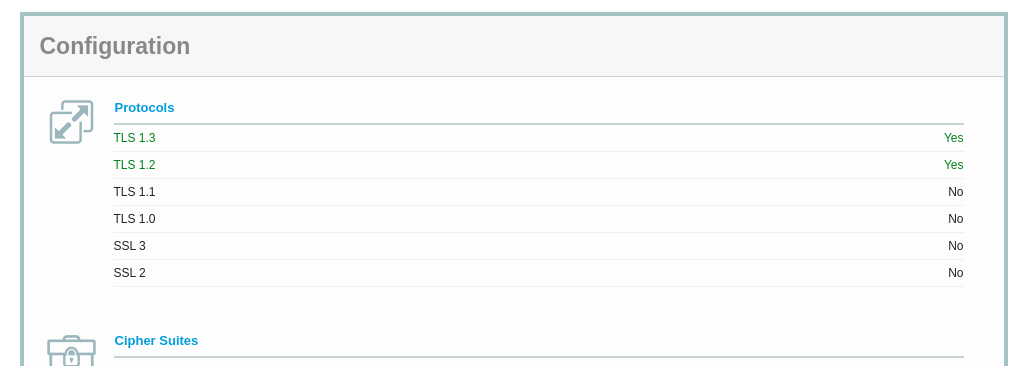Click the Cipher Suites briefcase lock icon

(x=72, y=351)
